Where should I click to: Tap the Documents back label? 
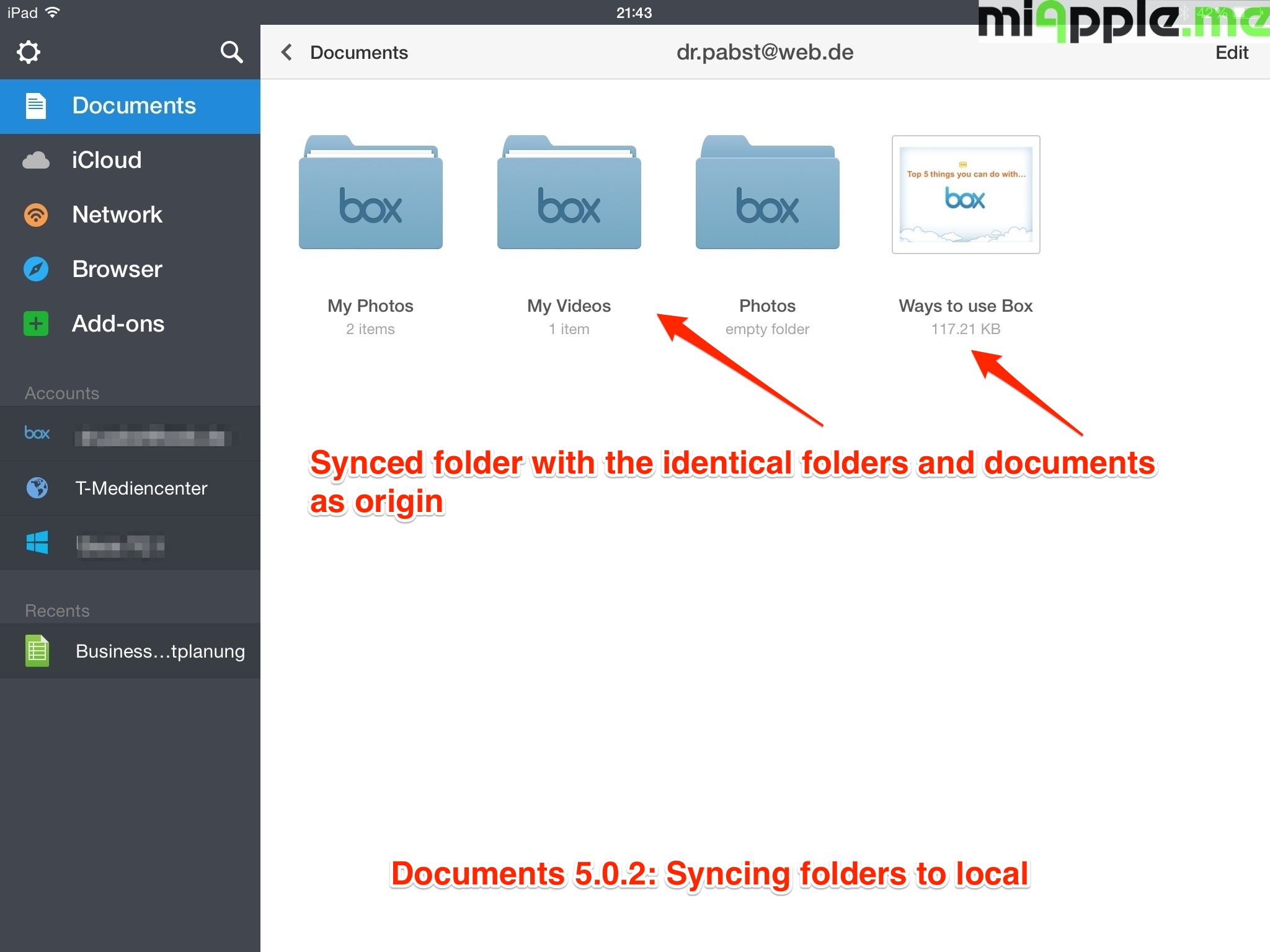[x=359, y=53]
